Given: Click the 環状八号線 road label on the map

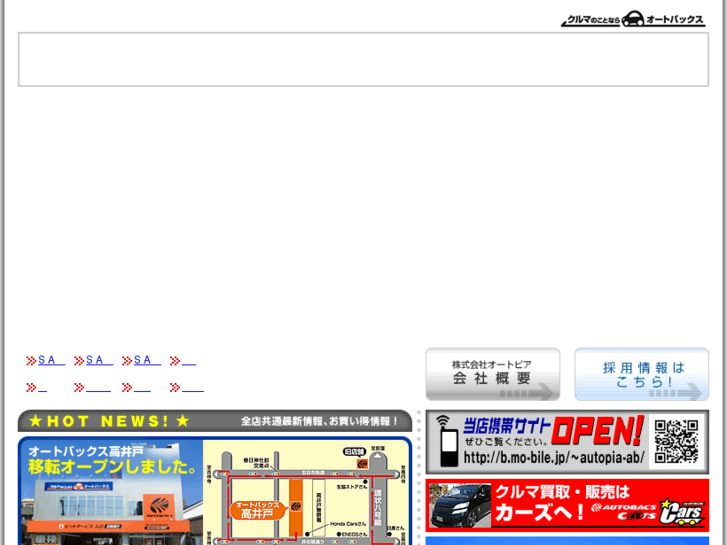Looking at the screenshot, I should tap(378, 508).
